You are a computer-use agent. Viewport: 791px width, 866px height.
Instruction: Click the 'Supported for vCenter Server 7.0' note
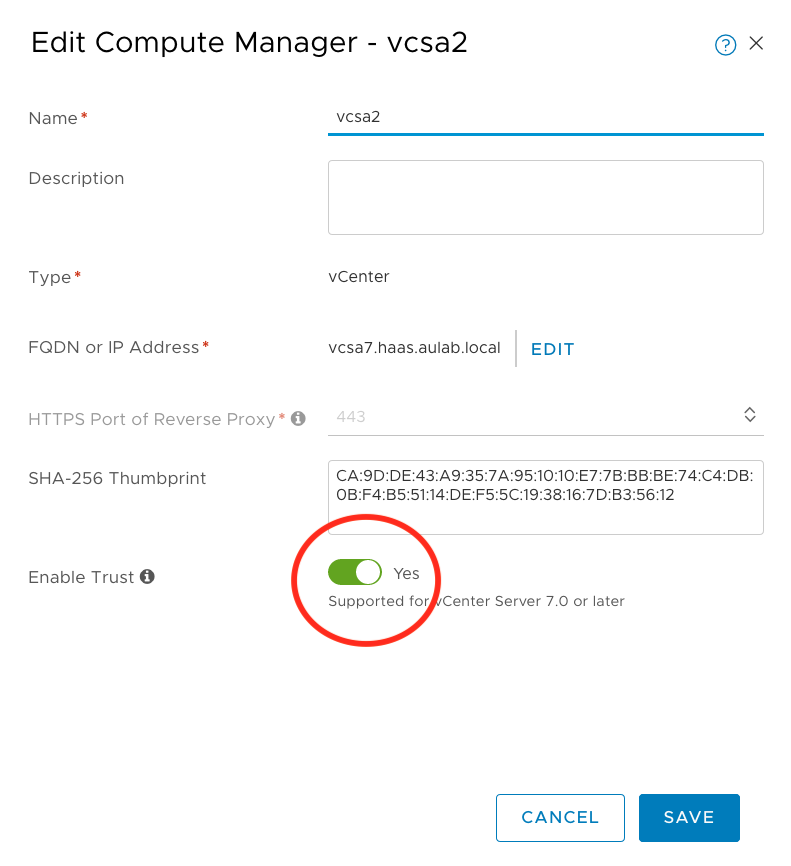point(476,602)
